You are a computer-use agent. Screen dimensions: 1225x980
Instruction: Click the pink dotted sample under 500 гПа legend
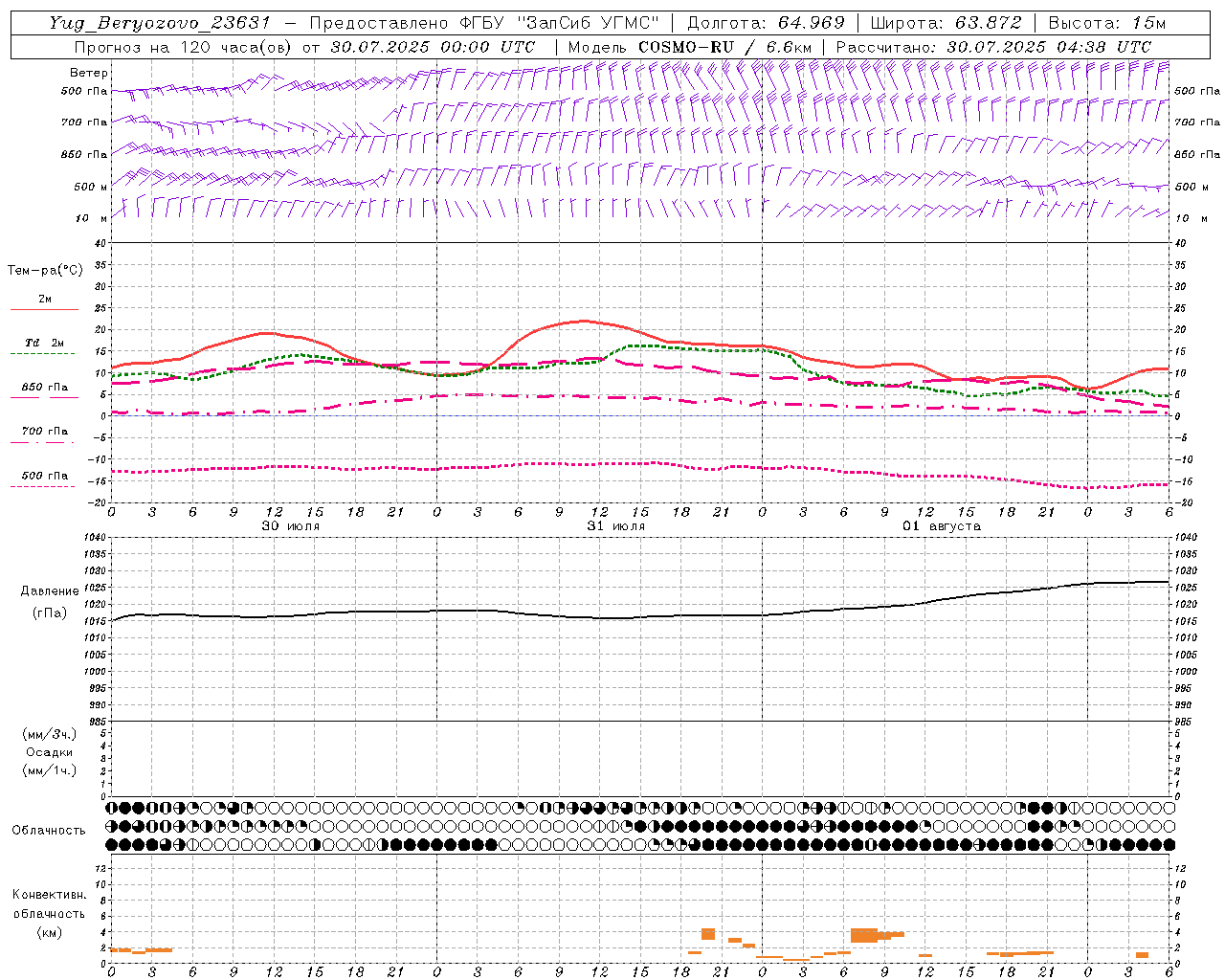pyautogui.click(x=44, y=486)
